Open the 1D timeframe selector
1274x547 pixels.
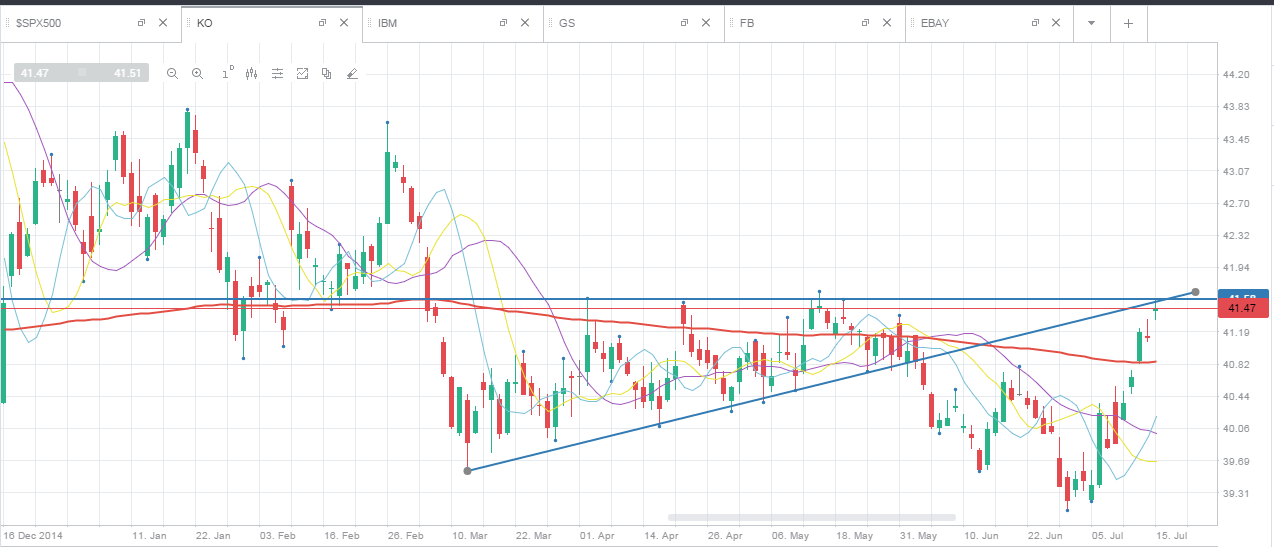(226, 72)
